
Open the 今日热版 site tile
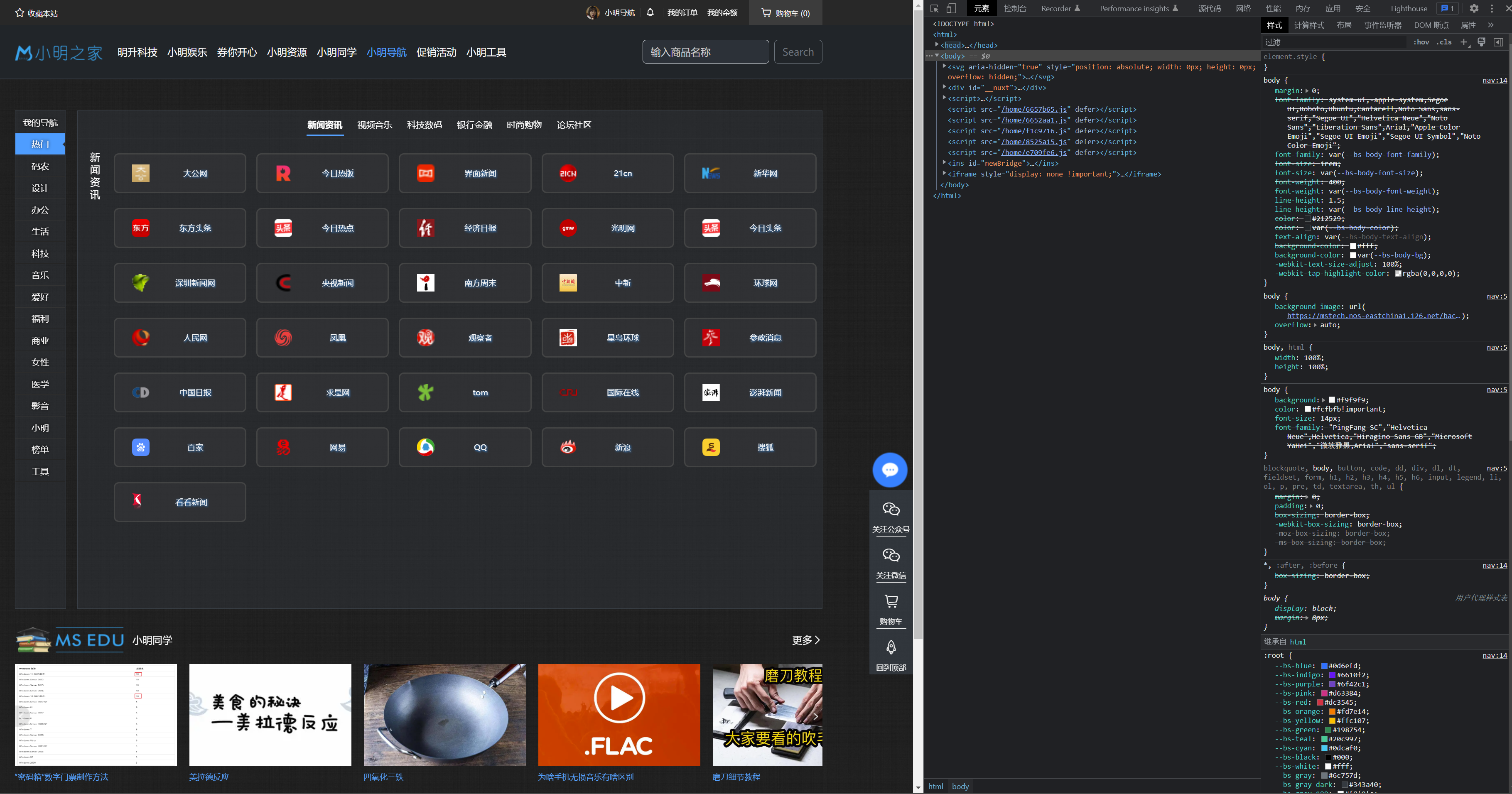(x=322, y=173)
